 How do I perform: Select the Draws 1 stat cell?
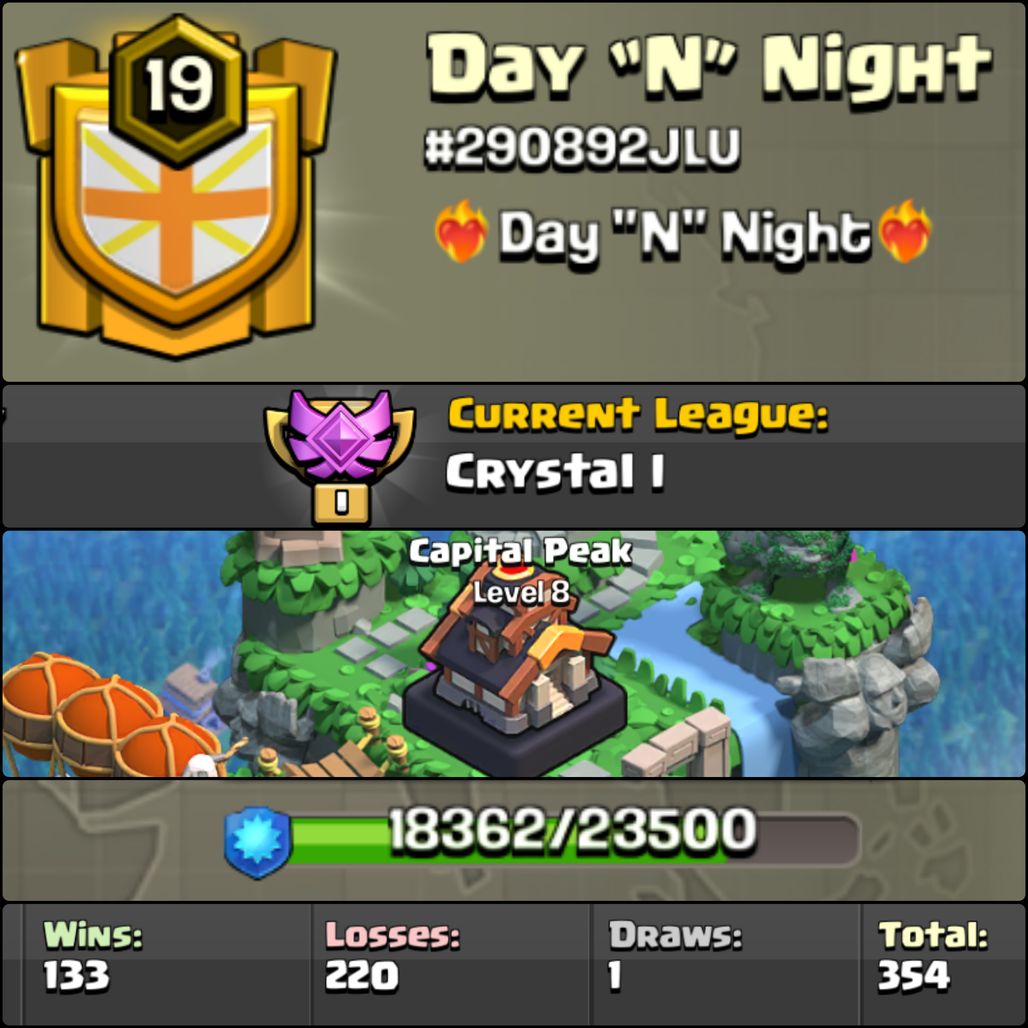point(725,965)
